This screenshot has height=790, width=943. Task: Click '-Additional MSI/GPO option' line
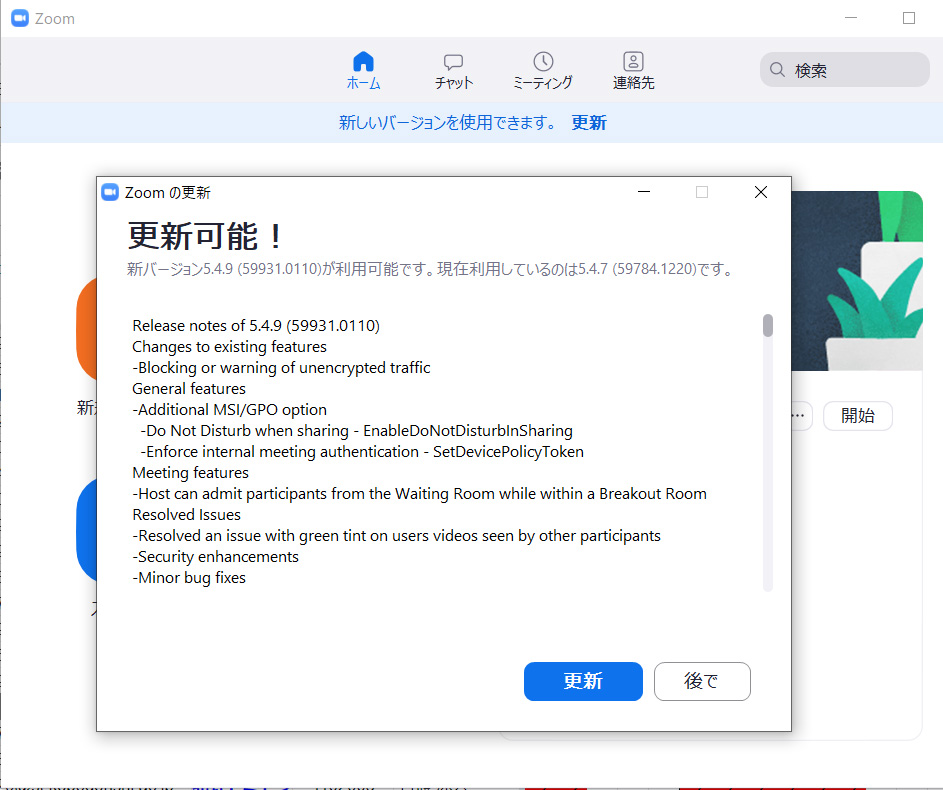point(230,410)
